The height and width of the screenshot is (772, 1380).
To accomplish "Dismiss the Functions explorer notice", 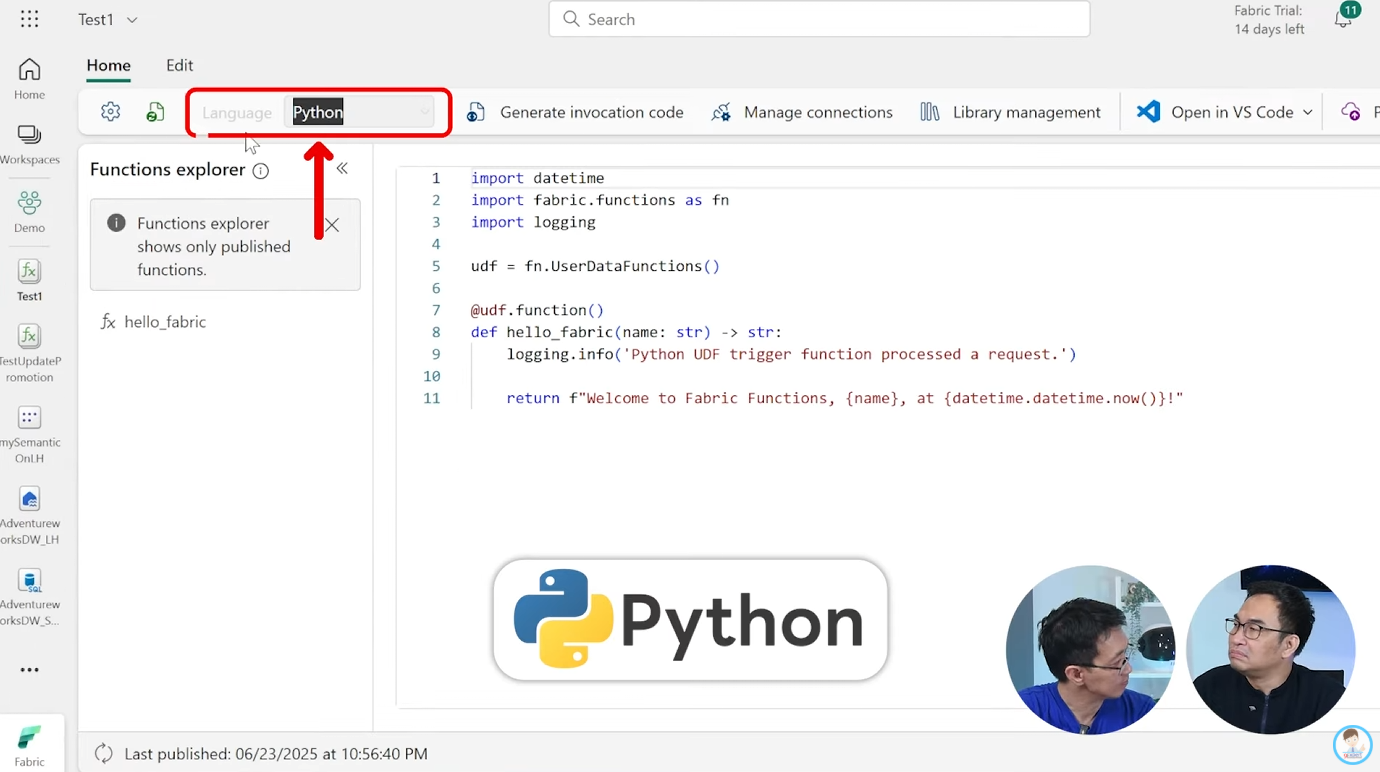I will click(332, 225).
